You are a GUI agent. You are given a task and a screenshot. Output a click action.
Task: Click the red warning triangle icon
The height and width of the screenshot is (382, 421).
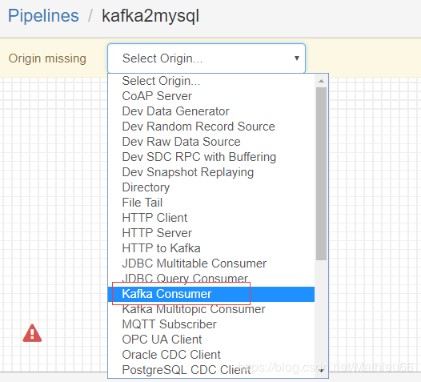coord(32,333)
